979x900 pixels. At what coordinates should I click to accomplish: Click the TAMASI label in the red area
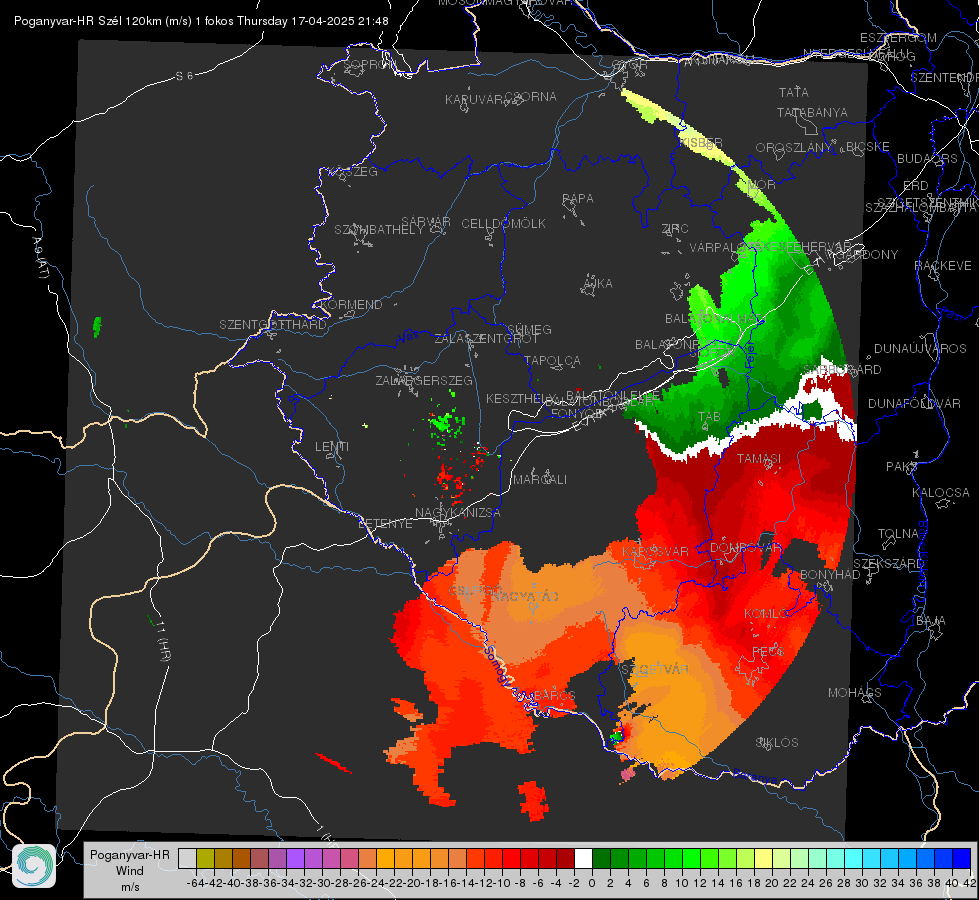pyautogui.click(x=759, y=459)
